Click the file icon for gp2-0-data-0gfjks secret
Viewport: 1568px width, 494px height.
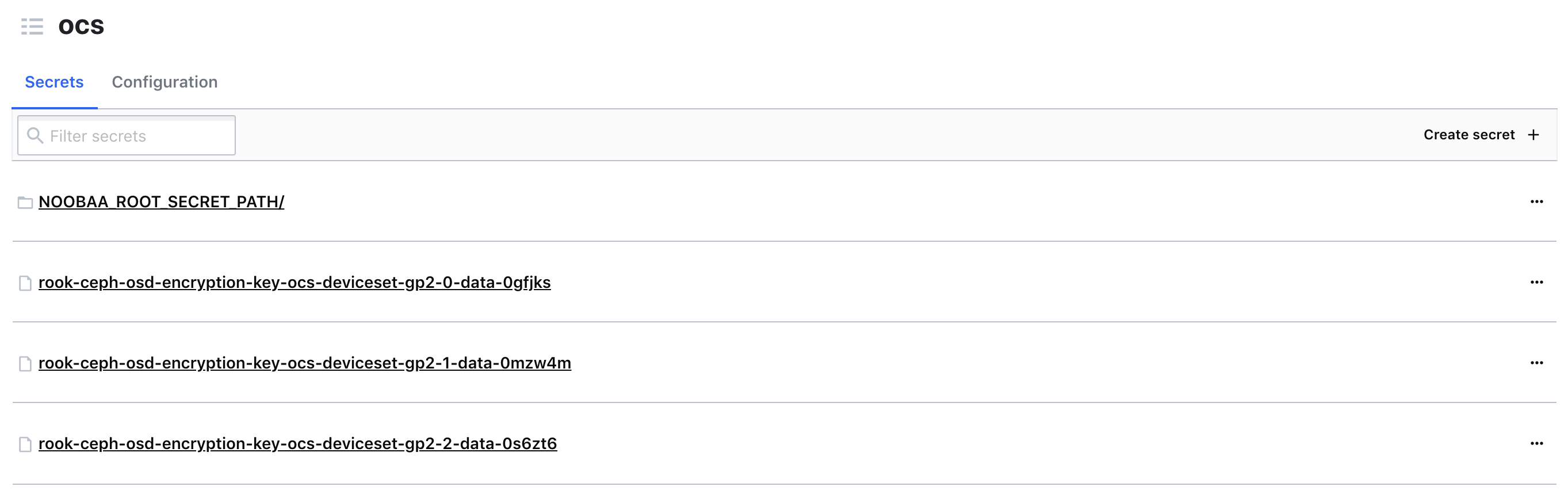coord(25,283)
